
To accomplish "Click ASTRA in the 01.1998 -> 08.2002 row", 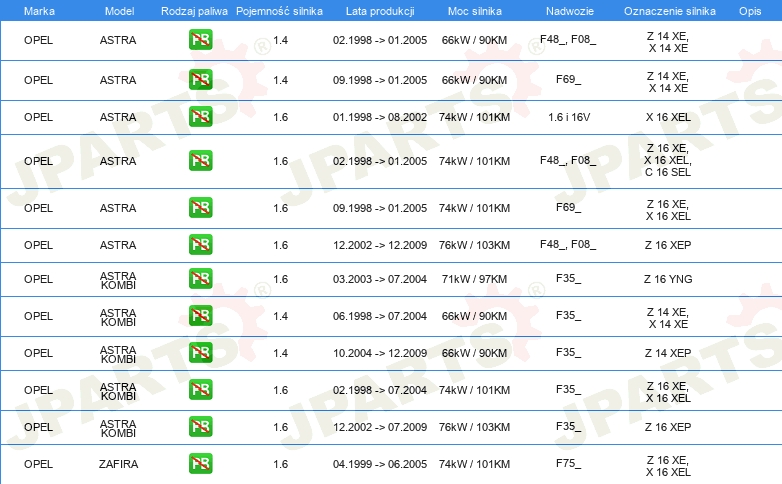I will click(x=118, y=117).
